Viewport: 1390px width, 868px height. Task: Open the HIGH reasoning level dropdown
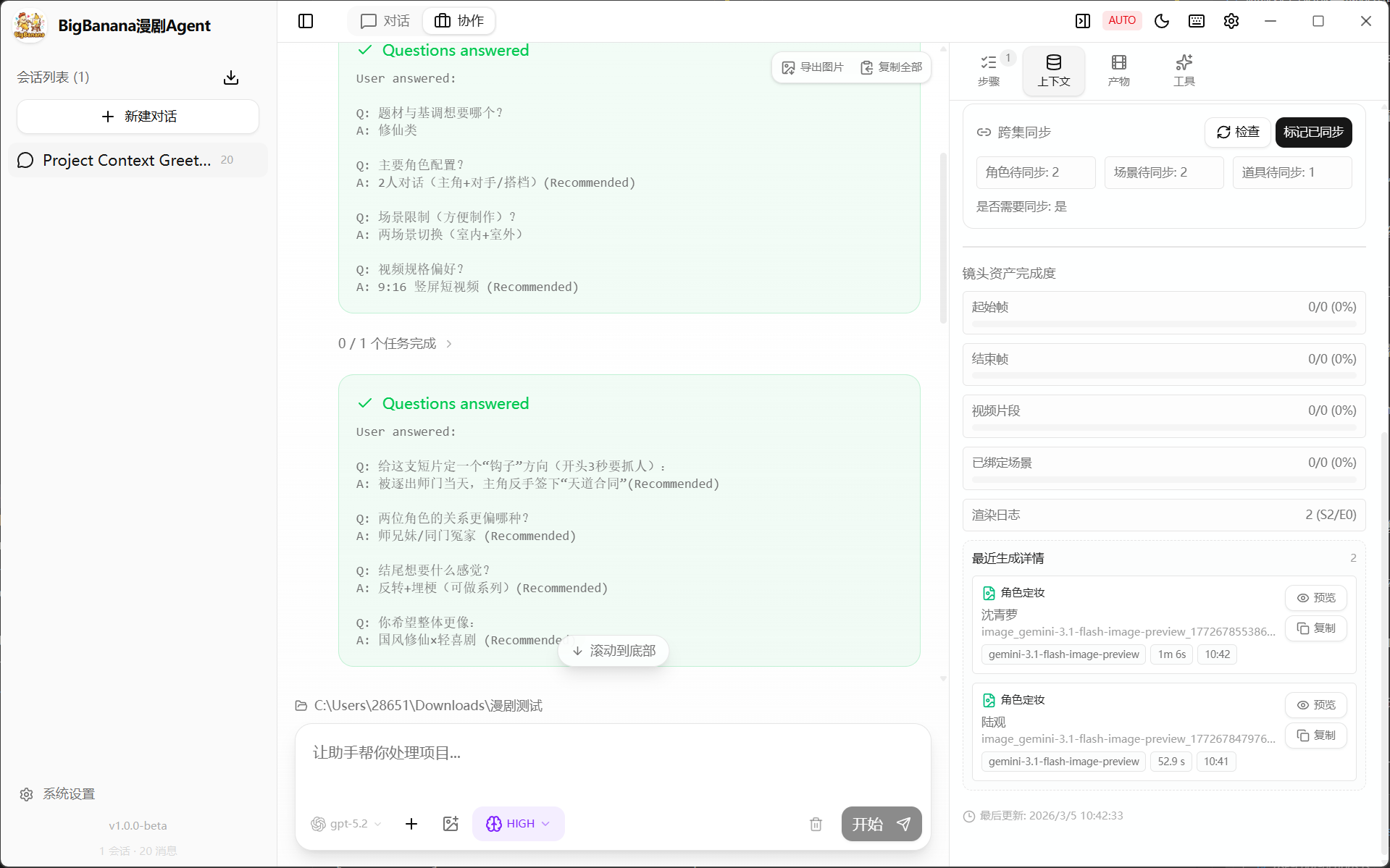(x=518, y=824)
